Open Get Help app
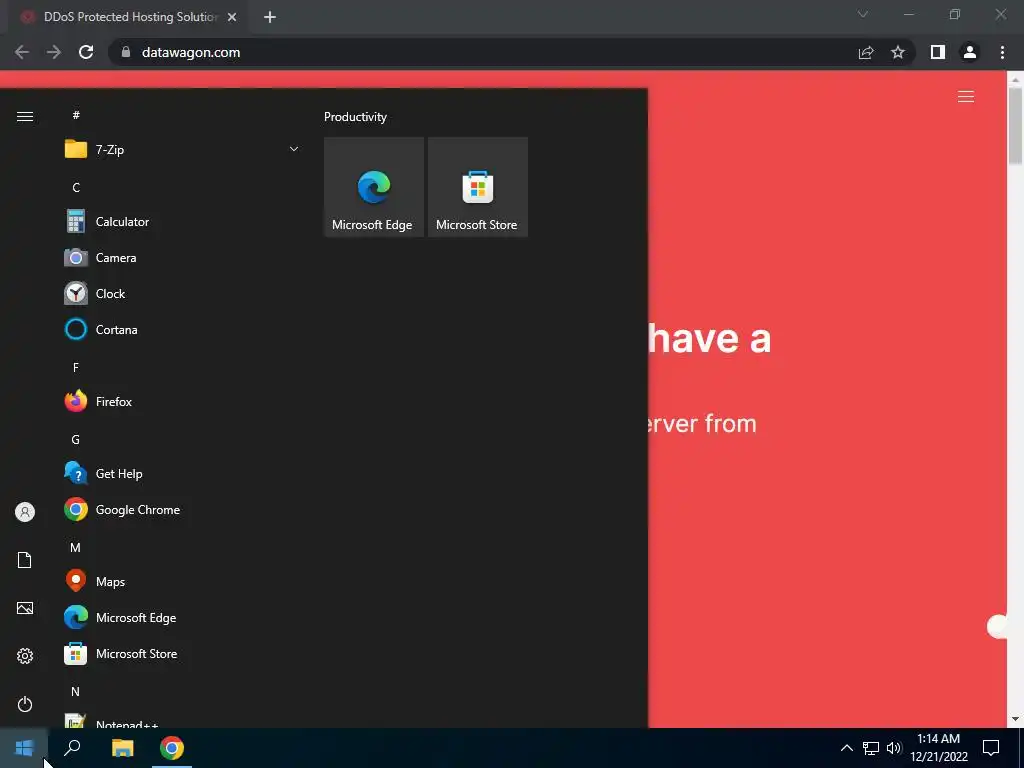 coord(182,473)
